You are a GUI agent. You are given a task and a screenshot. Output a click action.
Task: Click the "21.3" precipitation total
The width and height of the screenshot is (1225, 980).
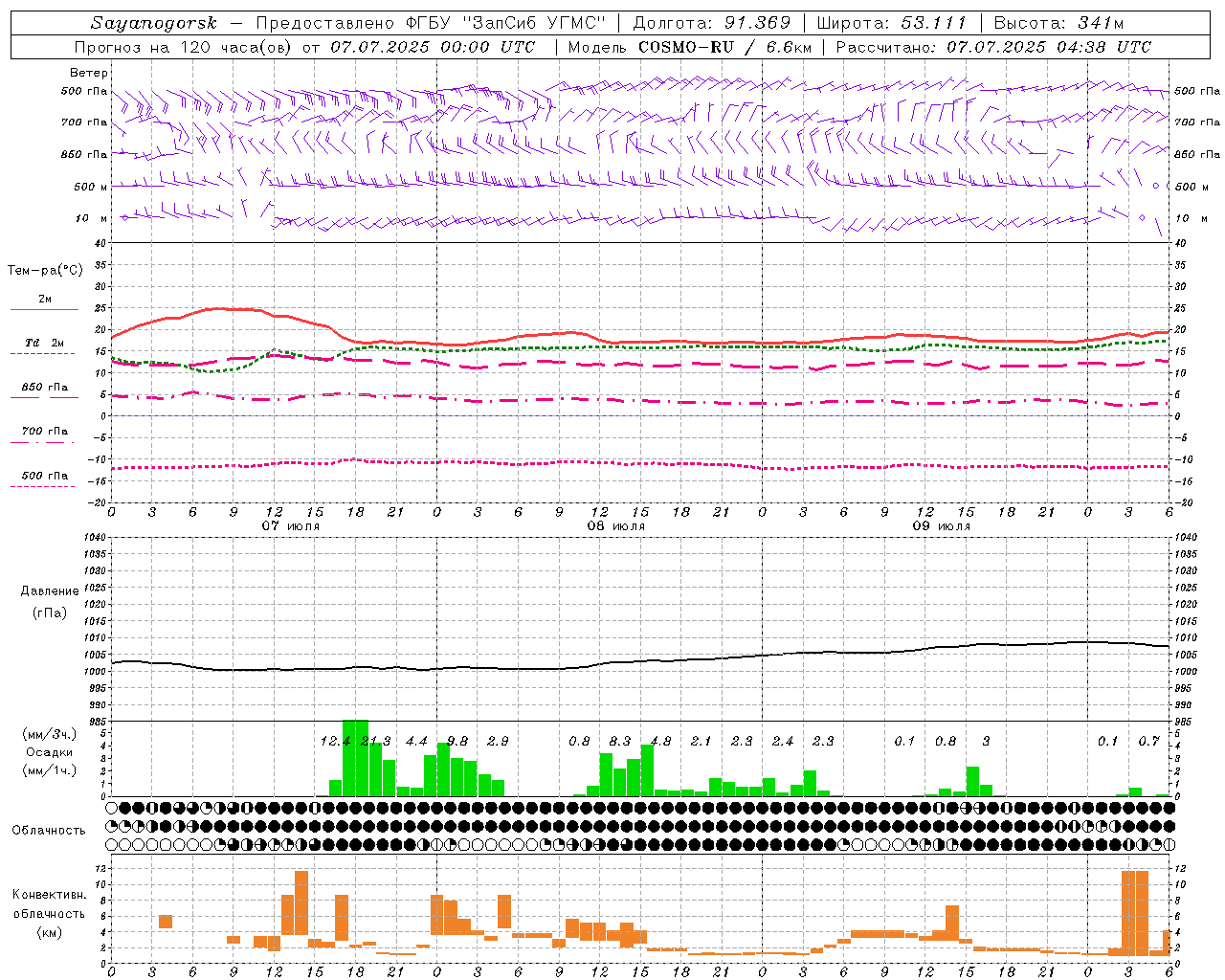pos(375,741)
